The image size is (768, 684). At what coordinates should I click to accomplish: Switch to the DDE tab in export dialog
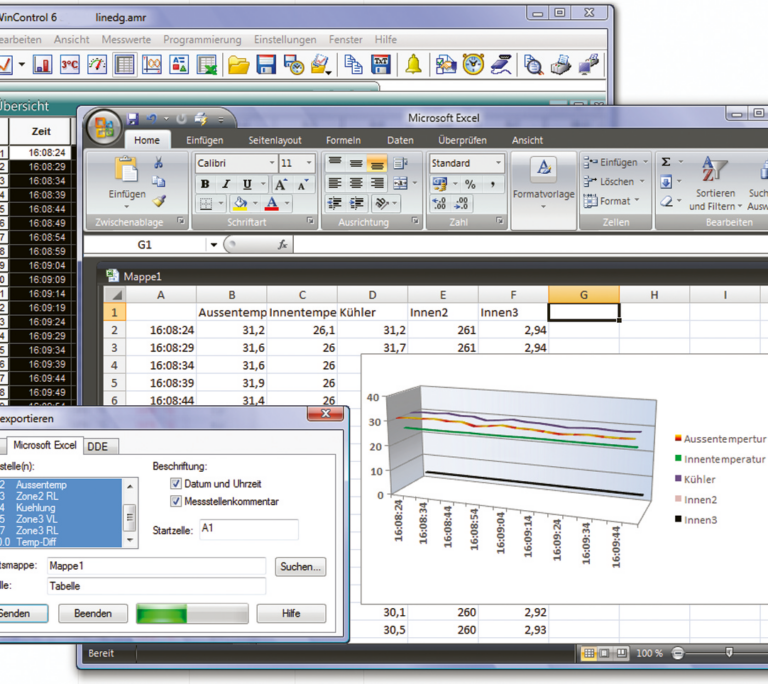(x=97, y=446)
